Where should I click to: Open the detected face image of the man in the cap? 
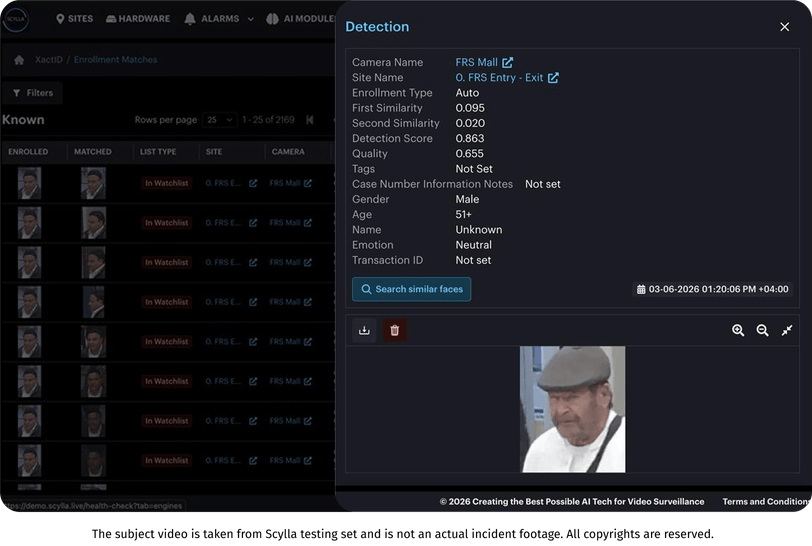tap(572, 409)
